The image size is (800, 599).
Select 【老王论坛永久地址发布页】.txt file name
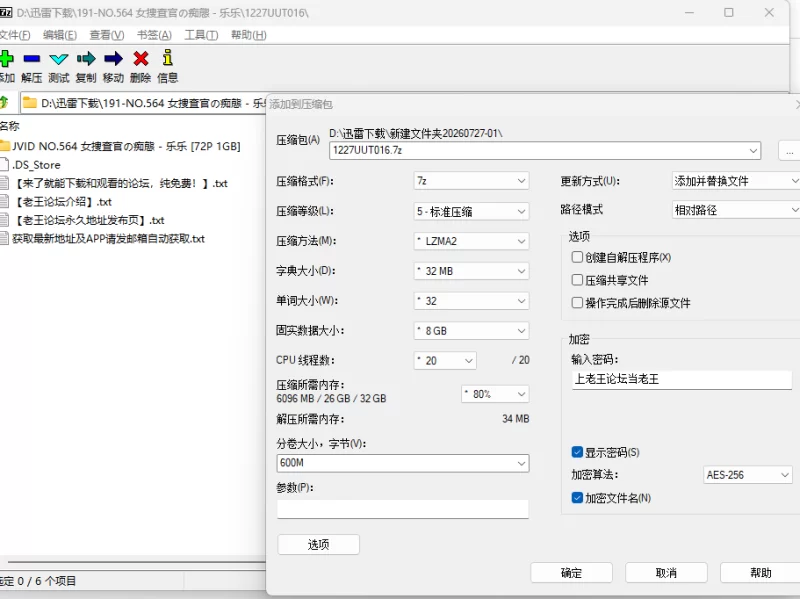(x=88, y=220)
